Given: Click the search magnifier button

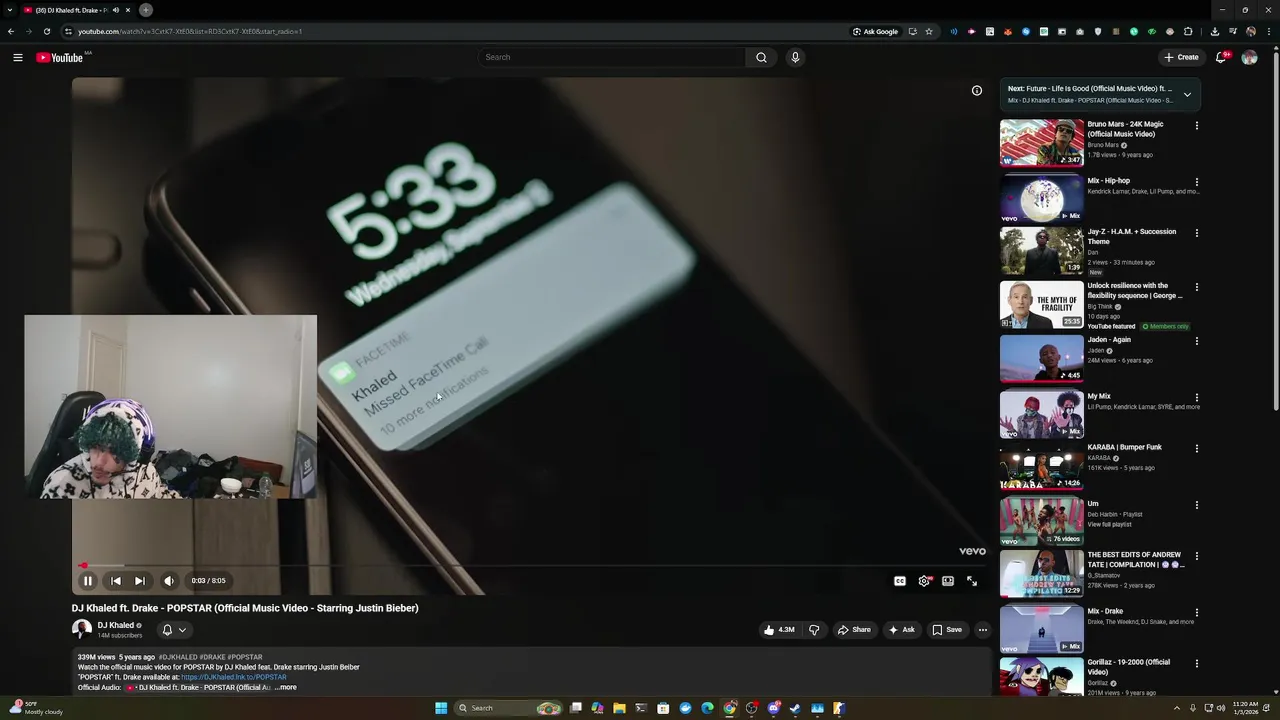Looking at the screenshot, I should (x=761, y=57).
